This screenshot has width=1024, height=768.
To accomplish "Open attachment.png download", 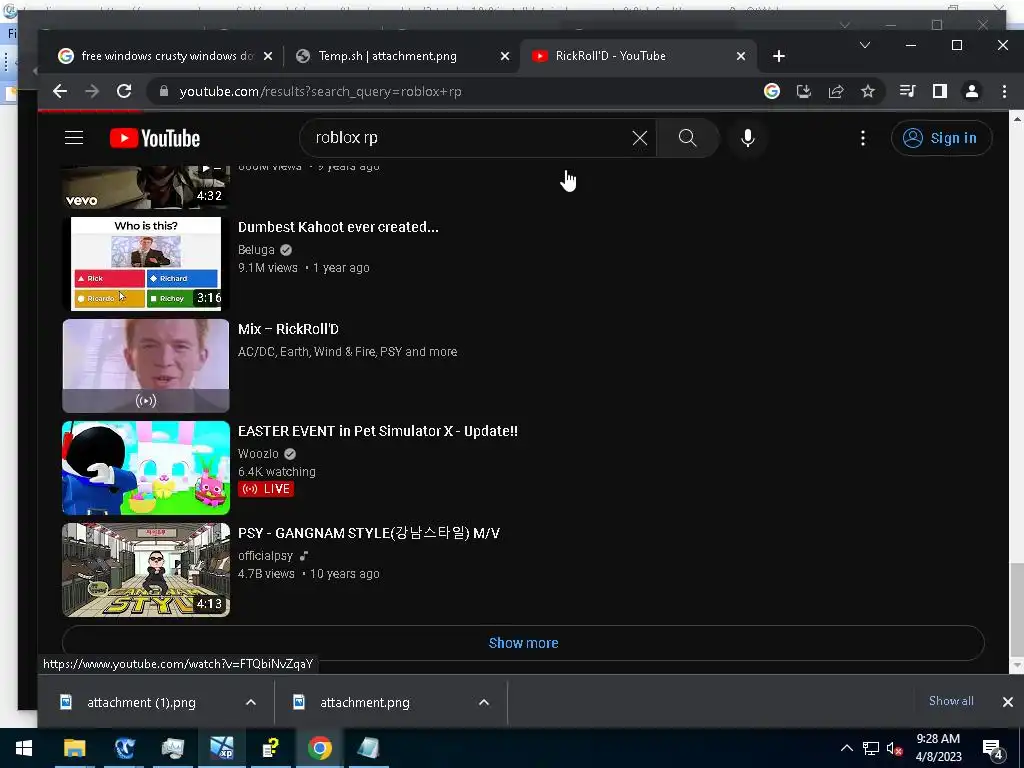I will [x=364, y=703].
